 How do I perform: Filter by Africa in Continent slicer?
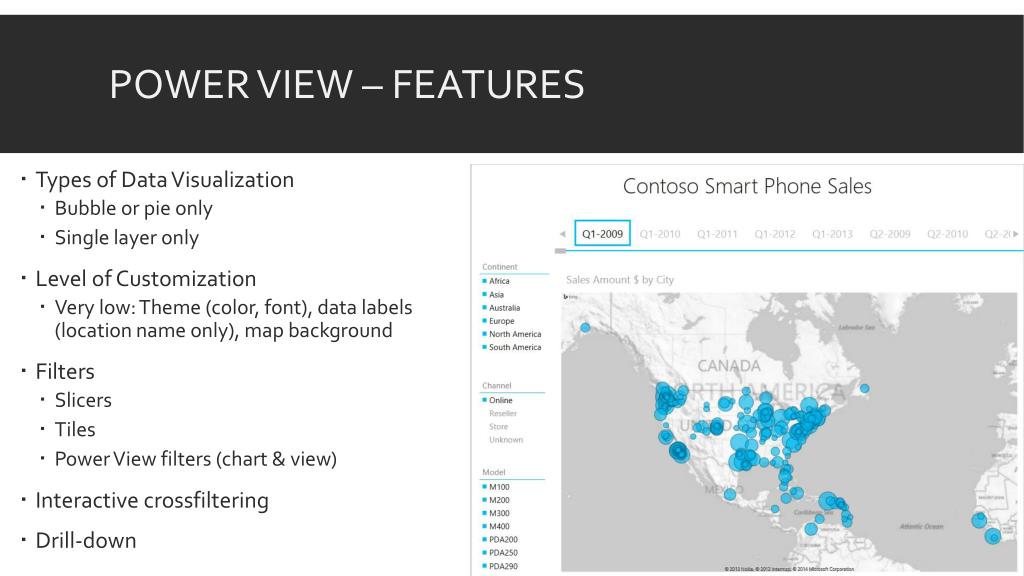pyautogui.click(x=499, y=281)
